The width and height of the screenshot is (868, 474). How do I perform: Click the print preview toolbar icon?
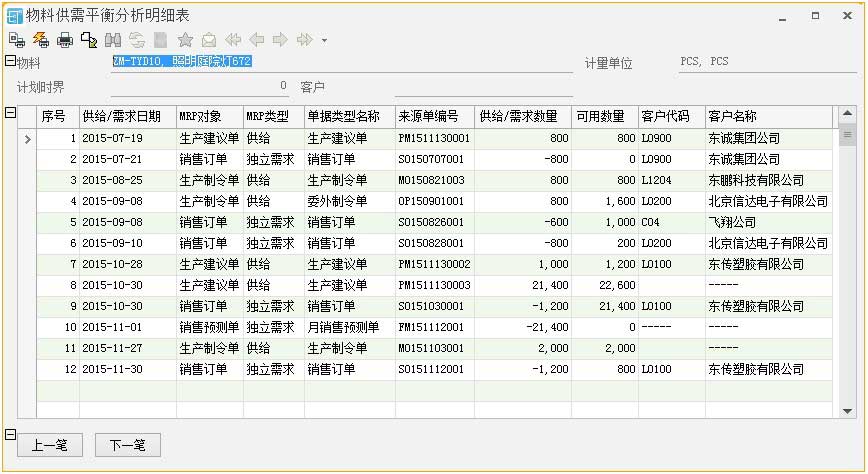[17, 40]
